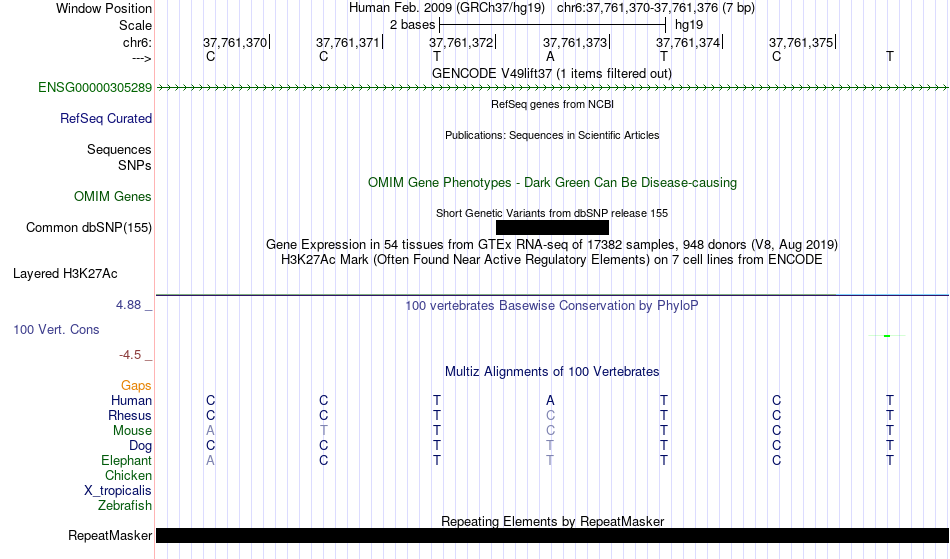Click the faded T base in Dog row

point(550,446)
